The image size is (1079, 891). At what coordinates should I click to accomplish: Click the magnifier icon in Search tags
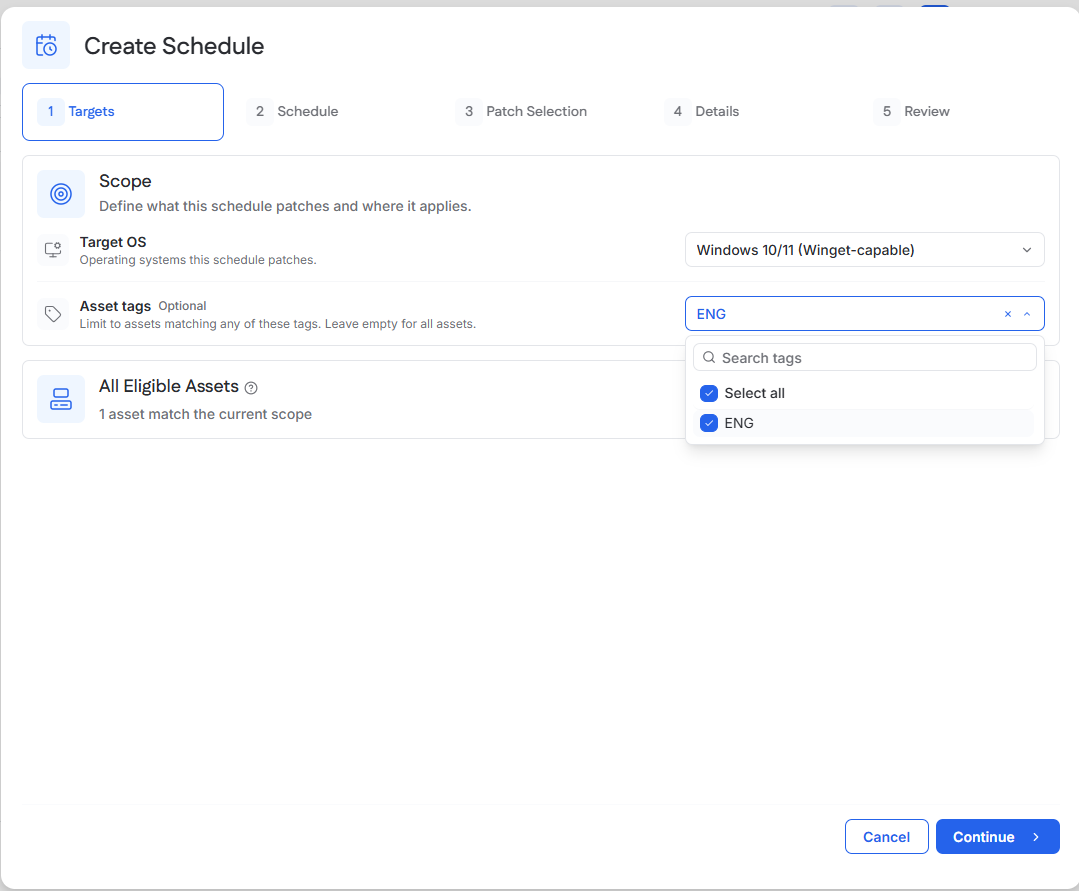pyautogui.click(x=709, y=358)
